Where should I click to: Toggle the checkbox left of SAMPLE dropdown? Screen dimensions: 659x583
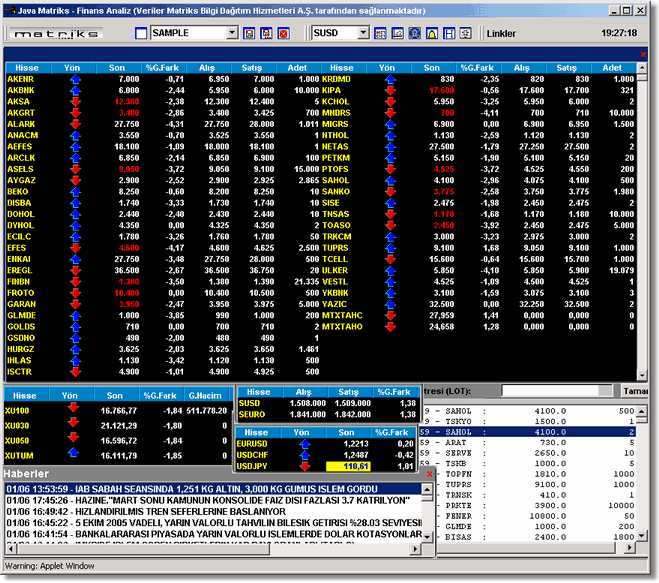click(141, 33)
